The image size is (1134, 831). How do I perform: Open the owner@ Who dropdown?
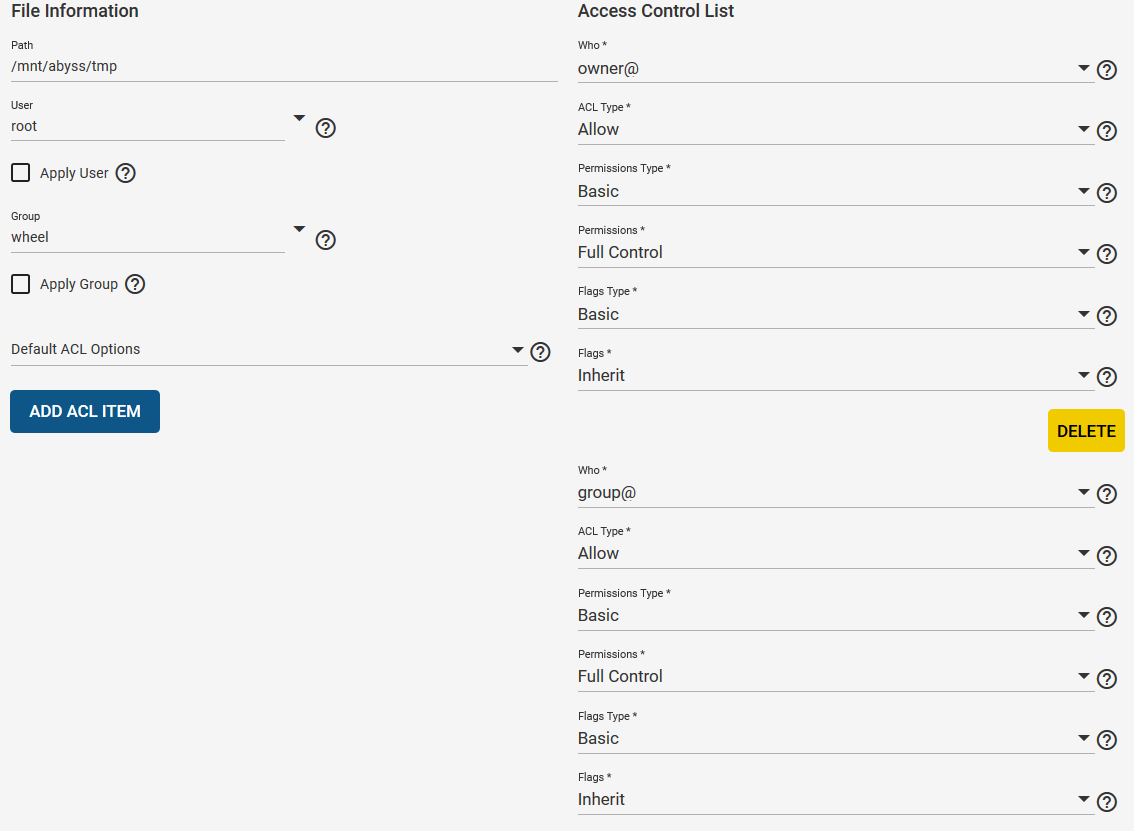coord(834,68)
